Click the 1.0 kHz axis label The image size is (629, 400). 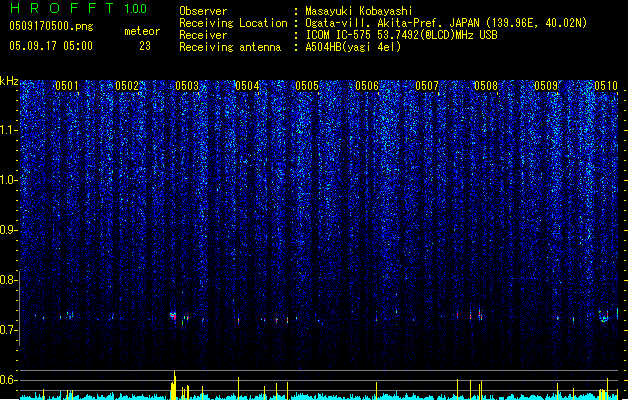[8, 180]
